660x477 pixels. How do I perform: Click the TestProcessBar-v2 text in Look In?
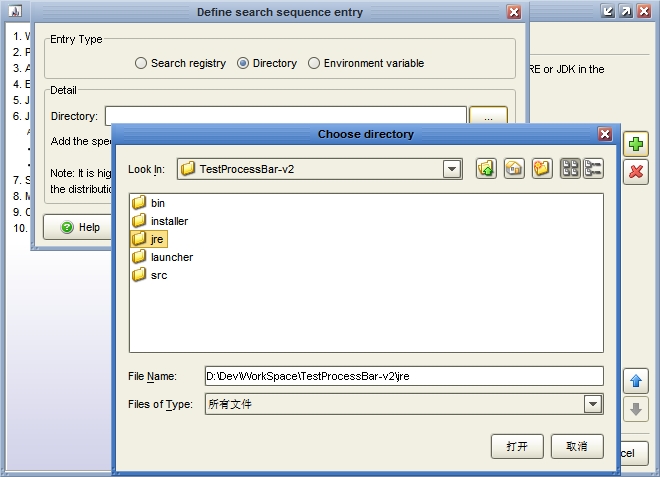pos(247,169)
